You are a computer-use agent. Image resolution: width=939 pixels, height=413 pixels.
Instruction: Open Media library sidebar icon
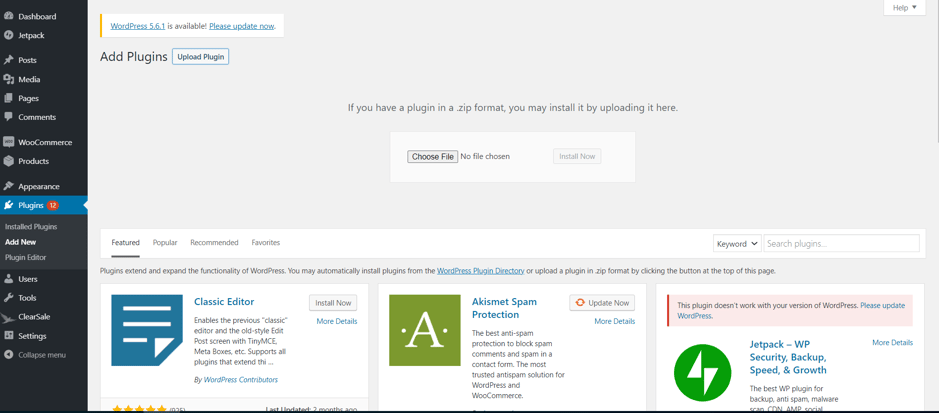pos(9,79)
